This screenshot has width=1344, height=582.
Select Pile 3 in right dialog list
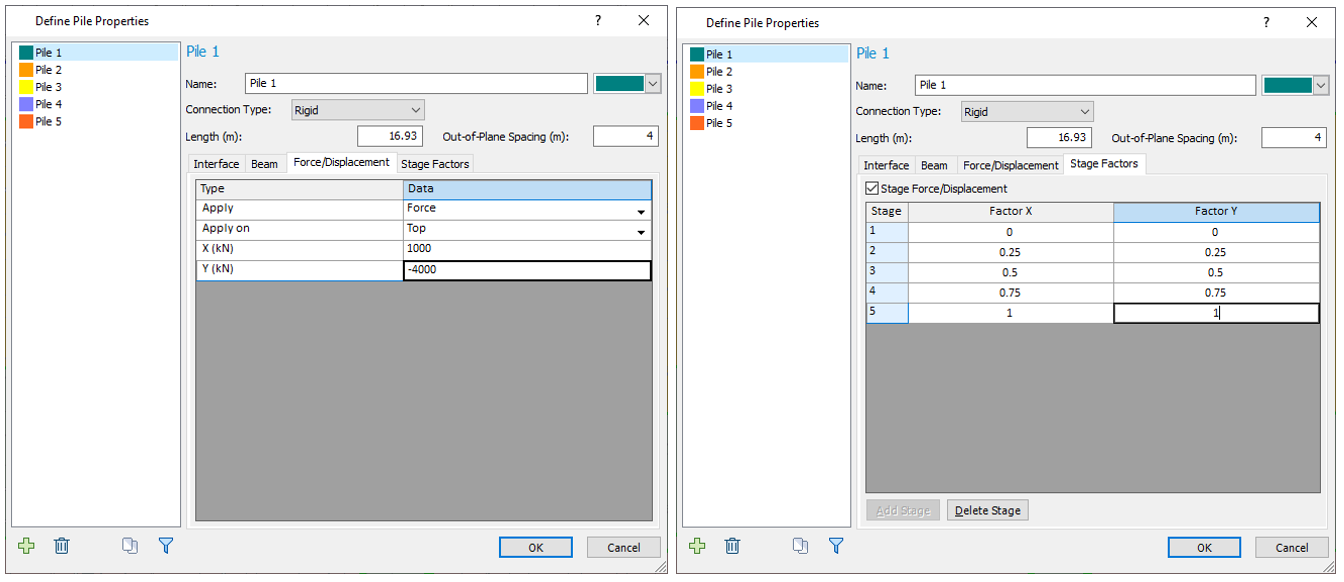[766, 89]
